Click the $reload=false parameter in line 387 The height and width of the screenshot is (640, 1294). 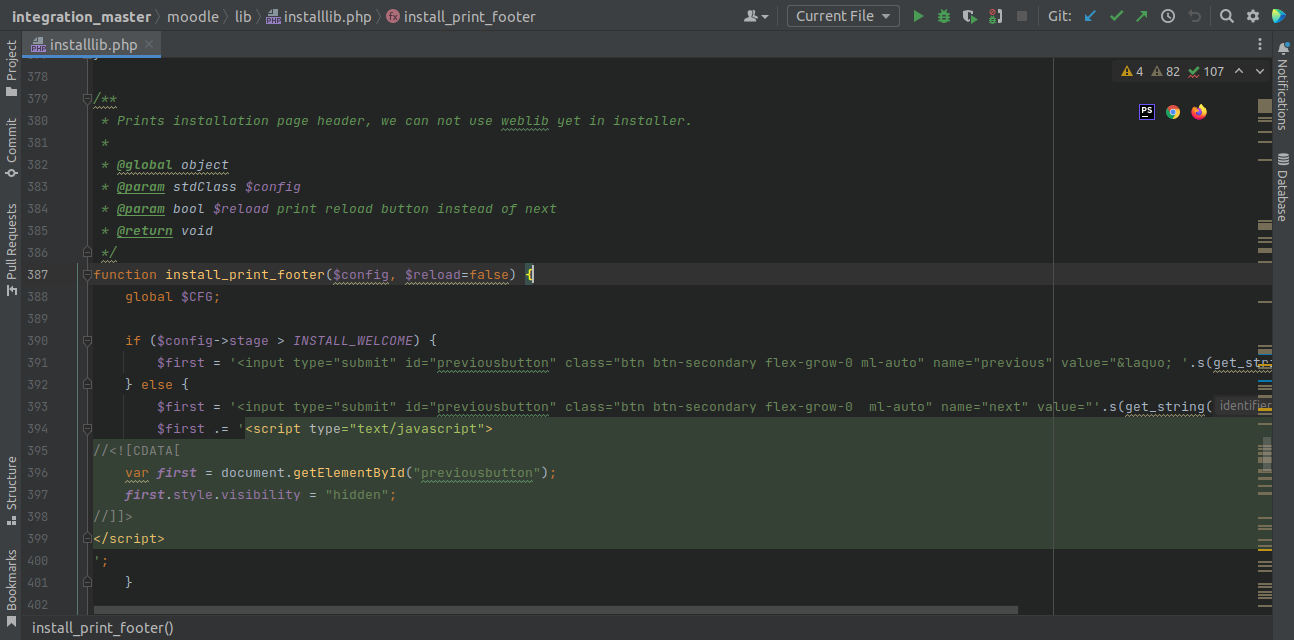click(457, 275)
